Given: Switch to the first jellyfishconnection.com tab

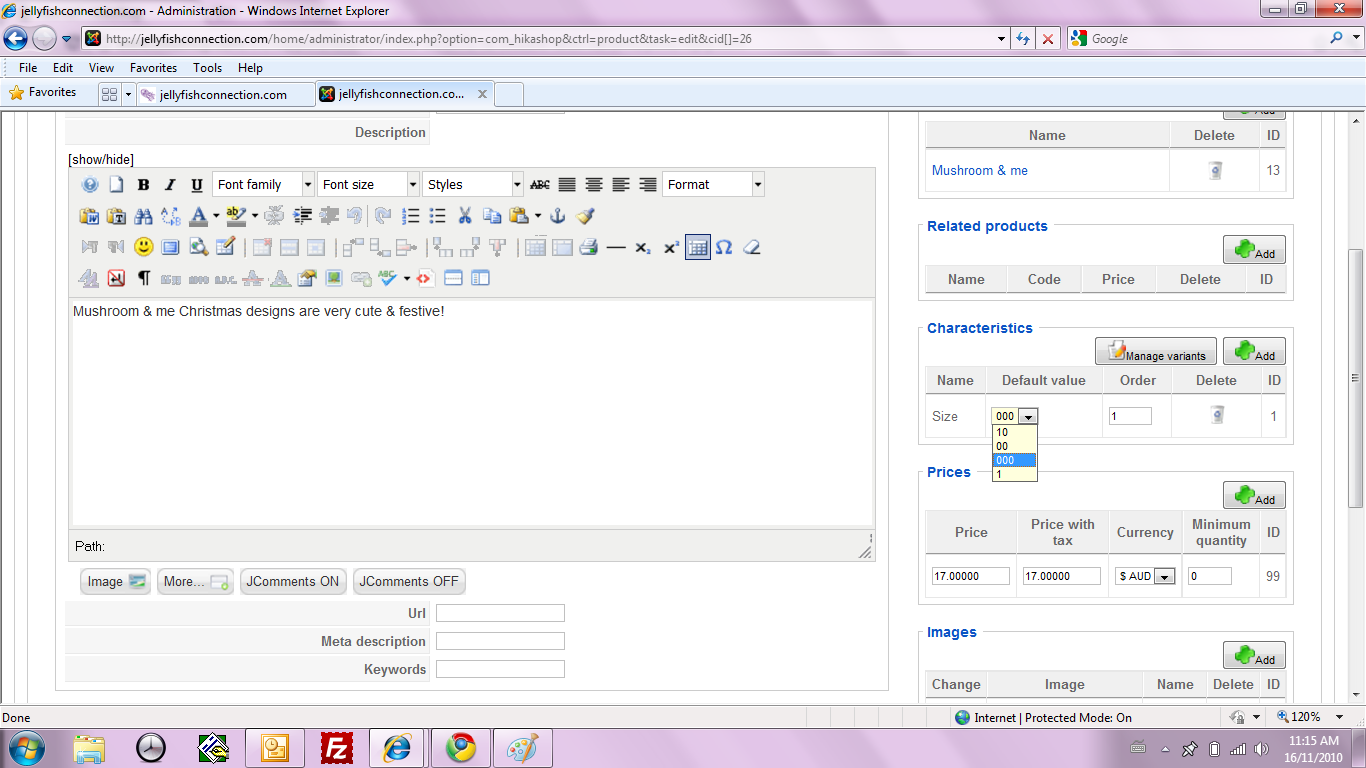Looking at the screenshot, I should coord(223,95).
